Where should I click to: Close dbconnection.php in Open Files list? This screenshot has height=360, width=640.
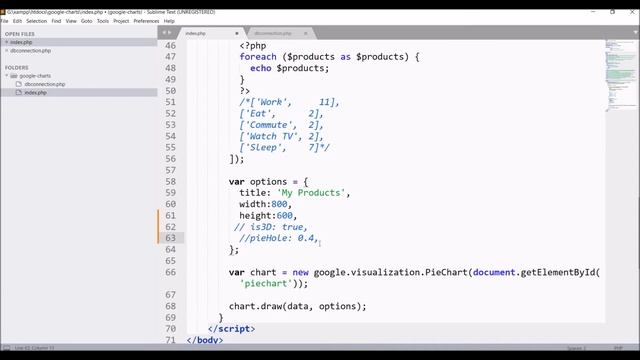(7, 51)
